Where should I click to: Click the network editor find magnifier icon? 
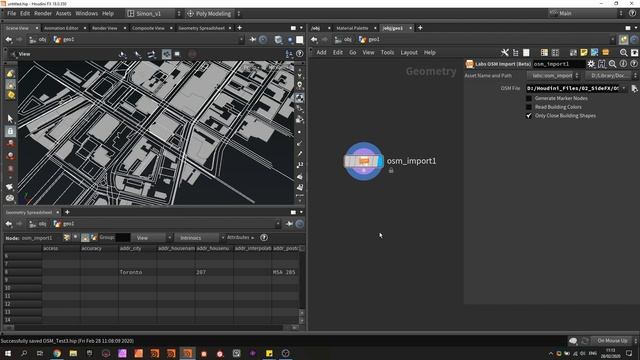[x=623, y=53]
